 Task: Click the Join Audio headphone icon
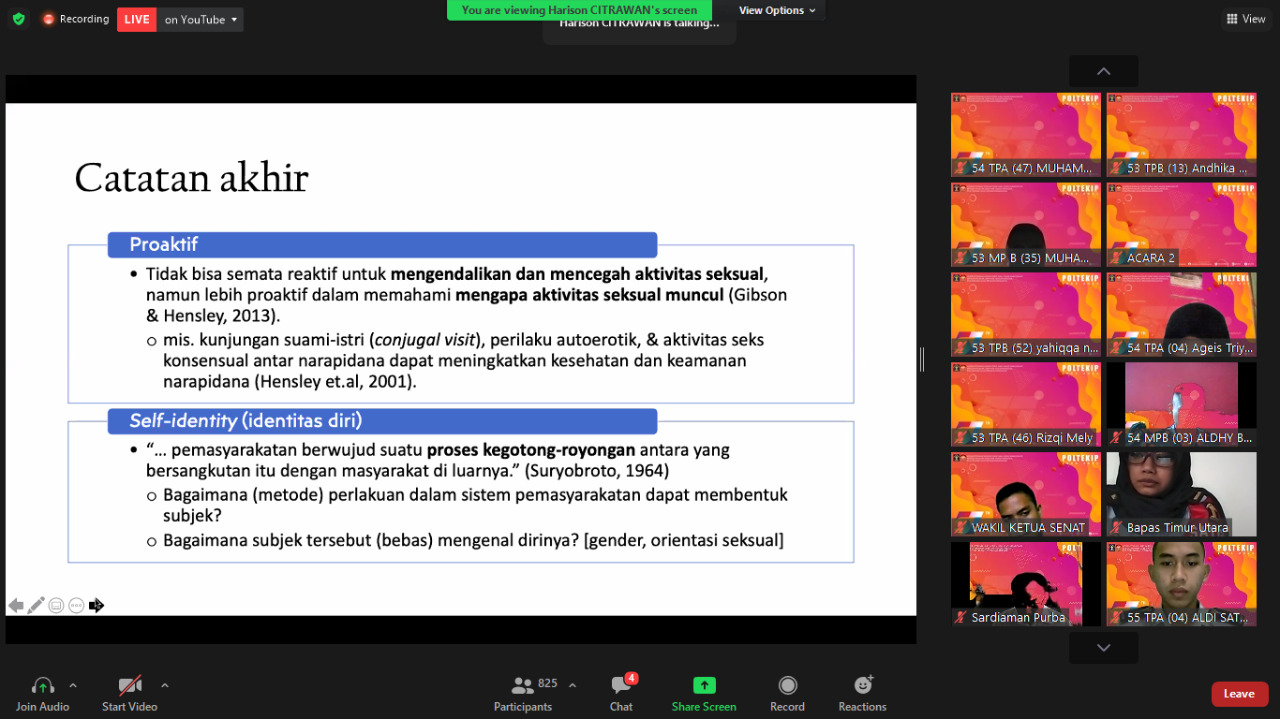(42, 686)
